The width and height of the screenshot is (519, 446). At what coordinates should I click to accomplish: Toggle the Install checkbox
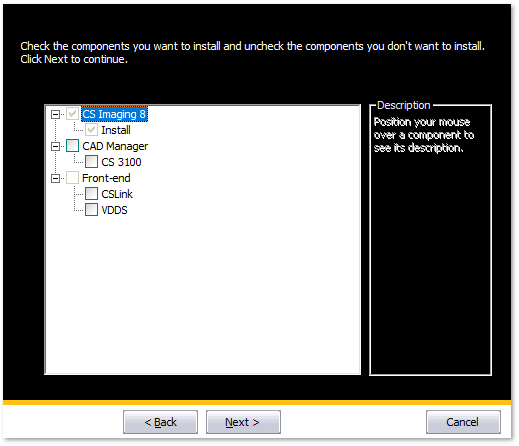(91, 130)
